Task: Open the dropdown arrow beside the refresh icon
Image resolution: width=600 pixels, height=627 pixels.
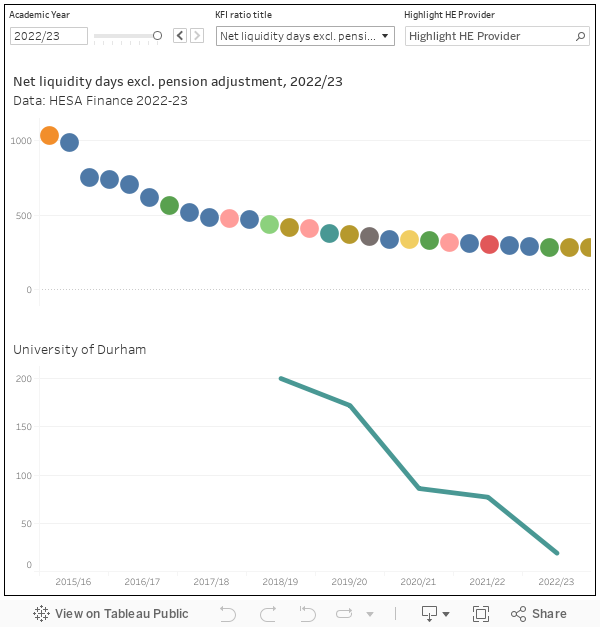Action: (x=370, y=614)
